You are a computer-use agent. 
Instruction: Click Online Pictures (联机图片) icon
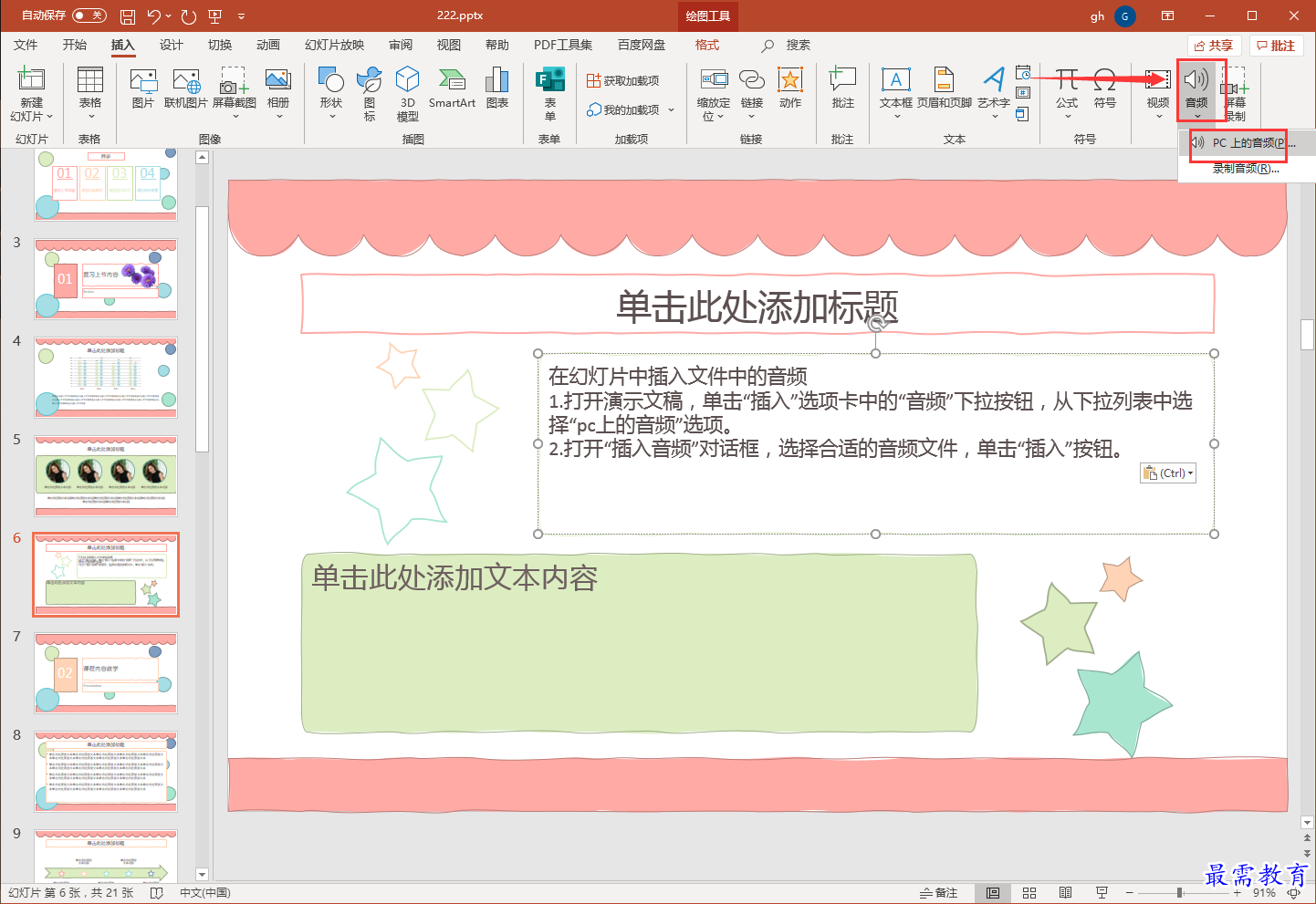click(x=186, y=80)
